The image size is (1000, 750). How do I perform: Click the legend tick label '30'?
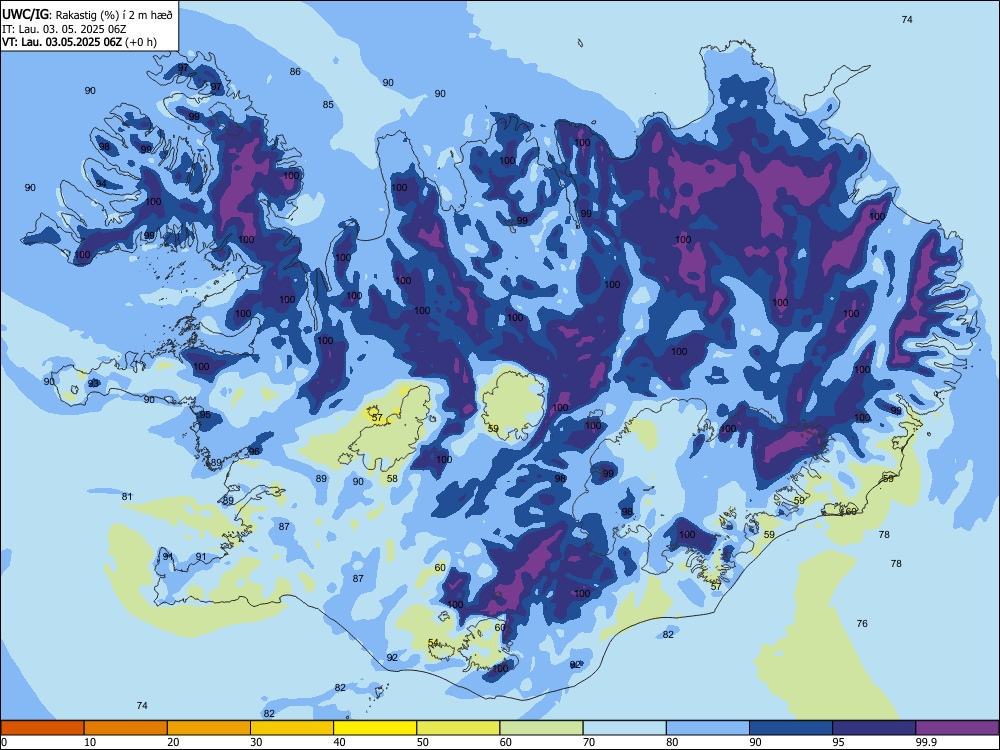point(256,742)
